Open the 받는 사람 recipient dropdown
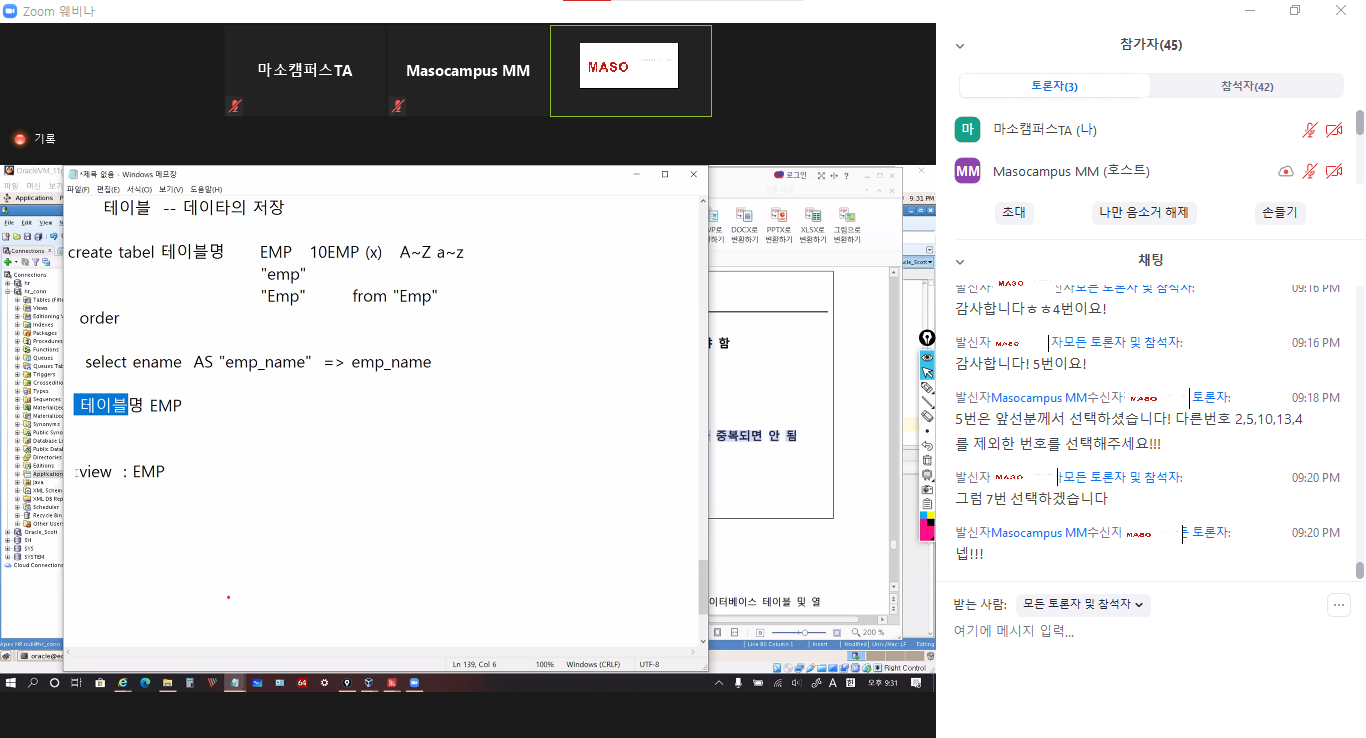This screenshot has width=1366, height=738. (1082, 604)
